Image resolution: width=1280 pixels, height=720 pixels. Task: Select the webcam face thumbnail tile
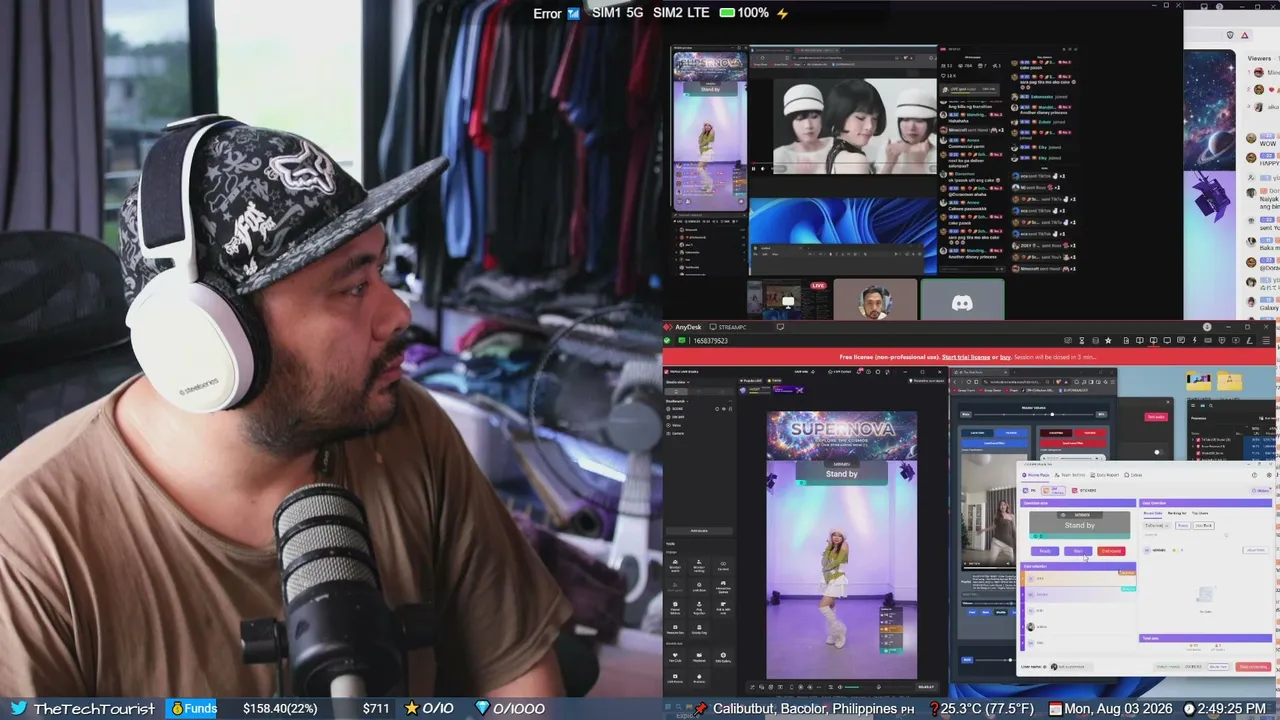(875, 300)
